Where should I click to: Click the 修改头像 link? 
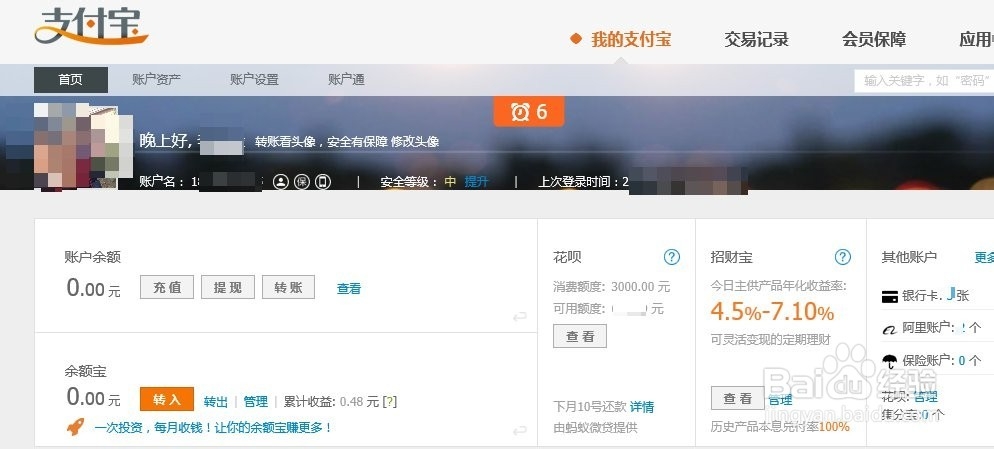415,141
